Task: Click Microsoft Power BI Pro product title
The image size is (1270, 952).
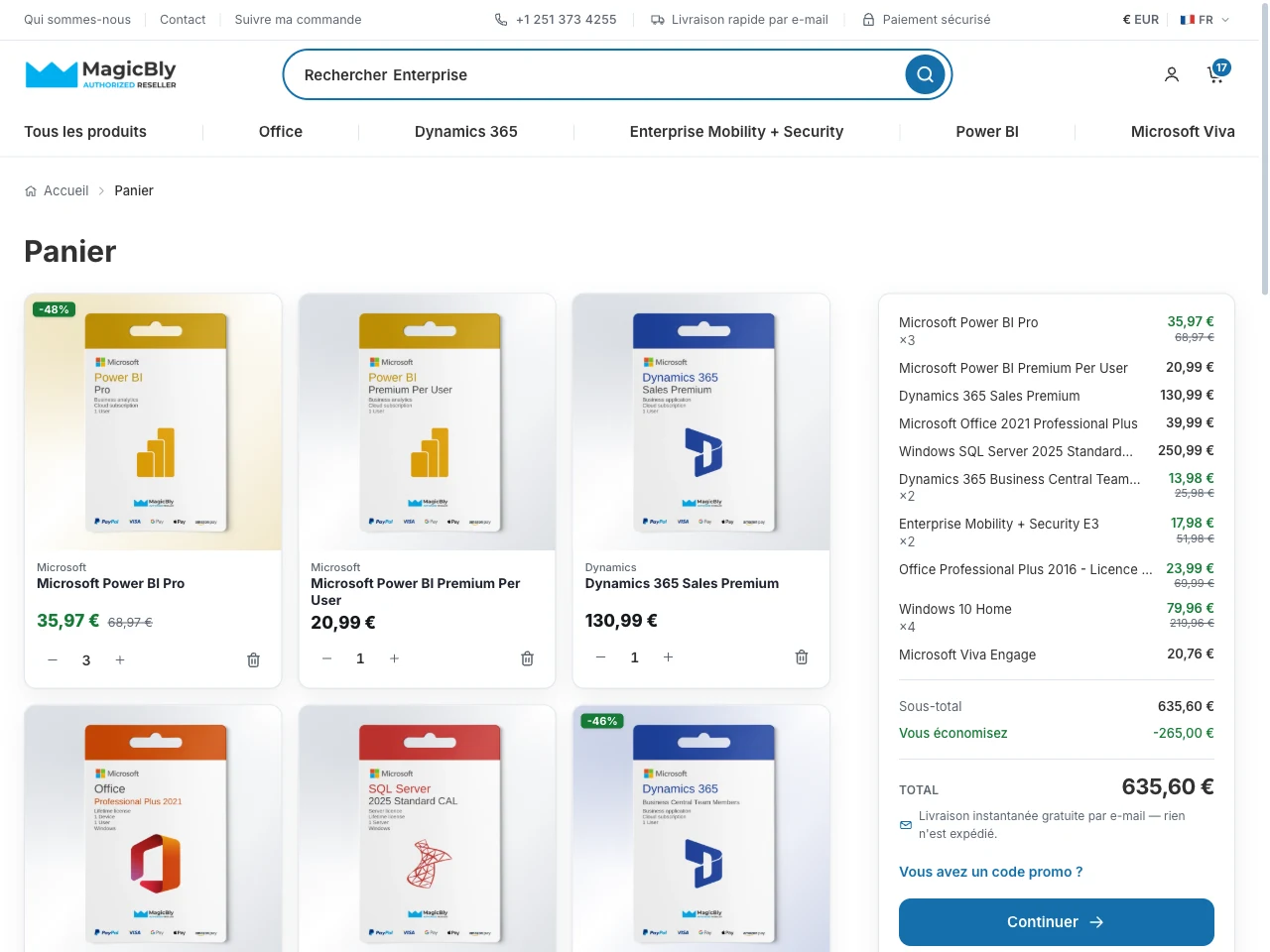Action: (x=110, y=583)
